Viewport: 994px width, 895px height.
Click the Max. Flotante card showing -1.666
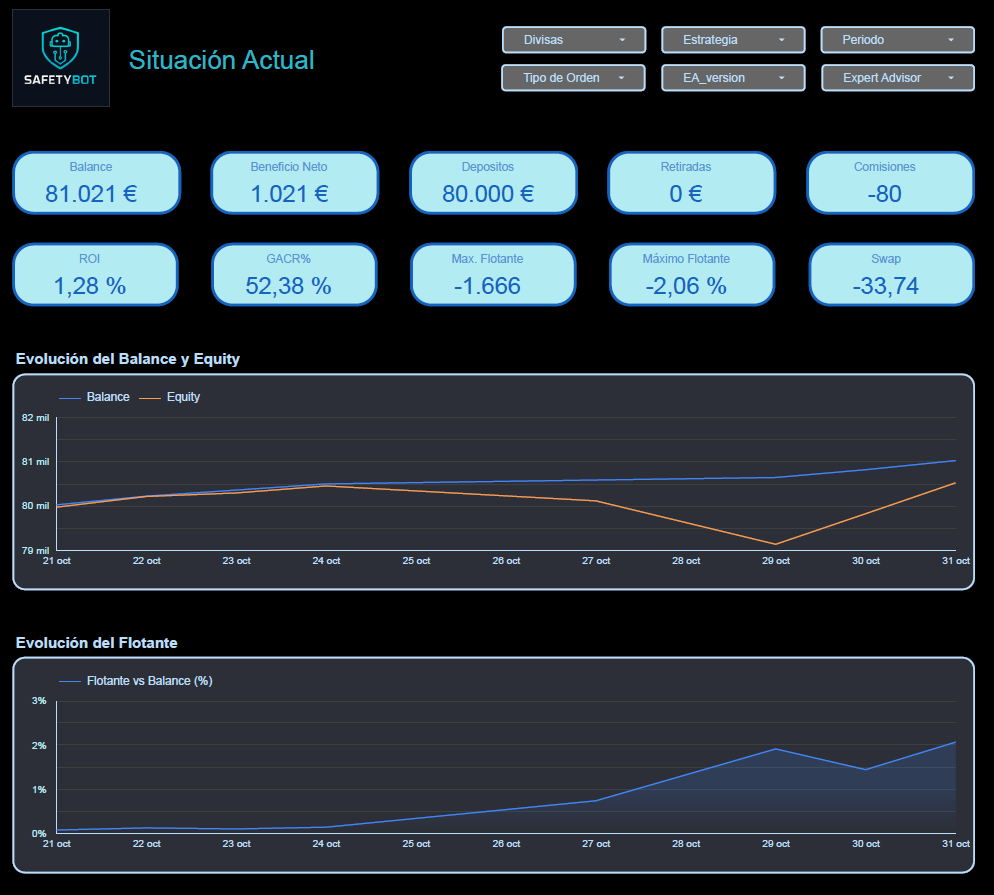pos(493,274)
